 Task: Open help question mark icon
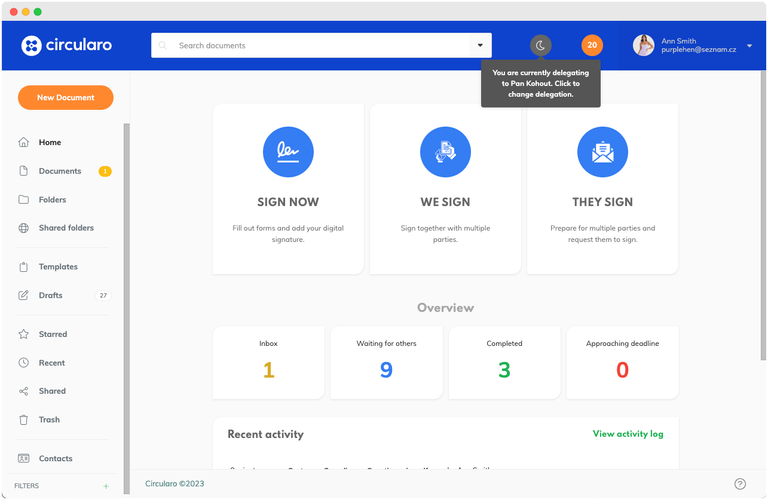point(740,484)
